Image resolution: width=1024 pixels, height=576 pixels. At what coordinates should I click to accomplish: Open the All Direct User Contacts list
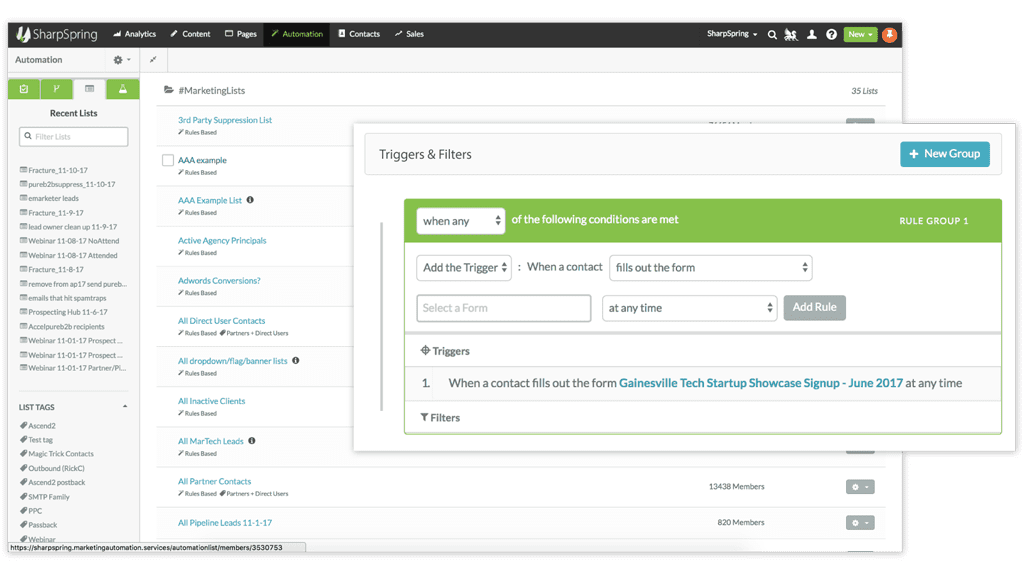pyautogui.click(x=221, y=321)
